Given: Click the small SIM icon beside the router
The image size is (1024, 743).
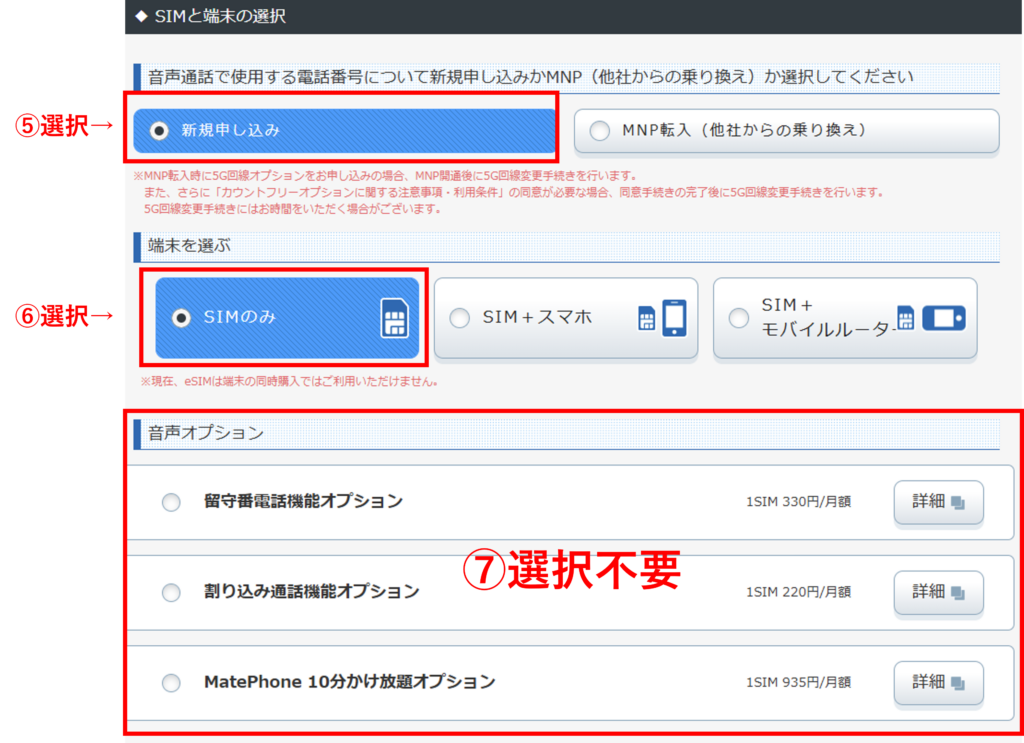Looking at the screenshot, I should (906, 318).
